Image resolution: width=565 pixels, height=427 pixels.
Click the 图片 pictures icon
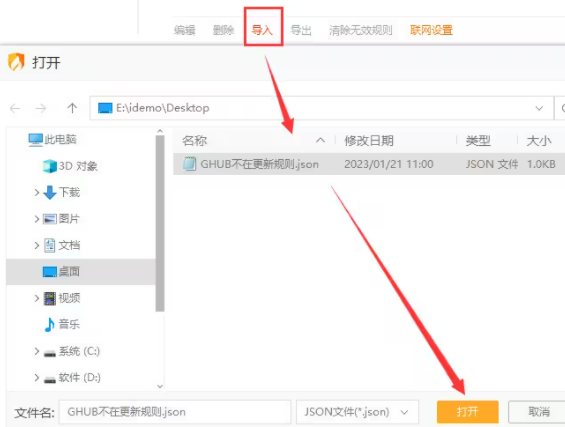pos(50,219)
